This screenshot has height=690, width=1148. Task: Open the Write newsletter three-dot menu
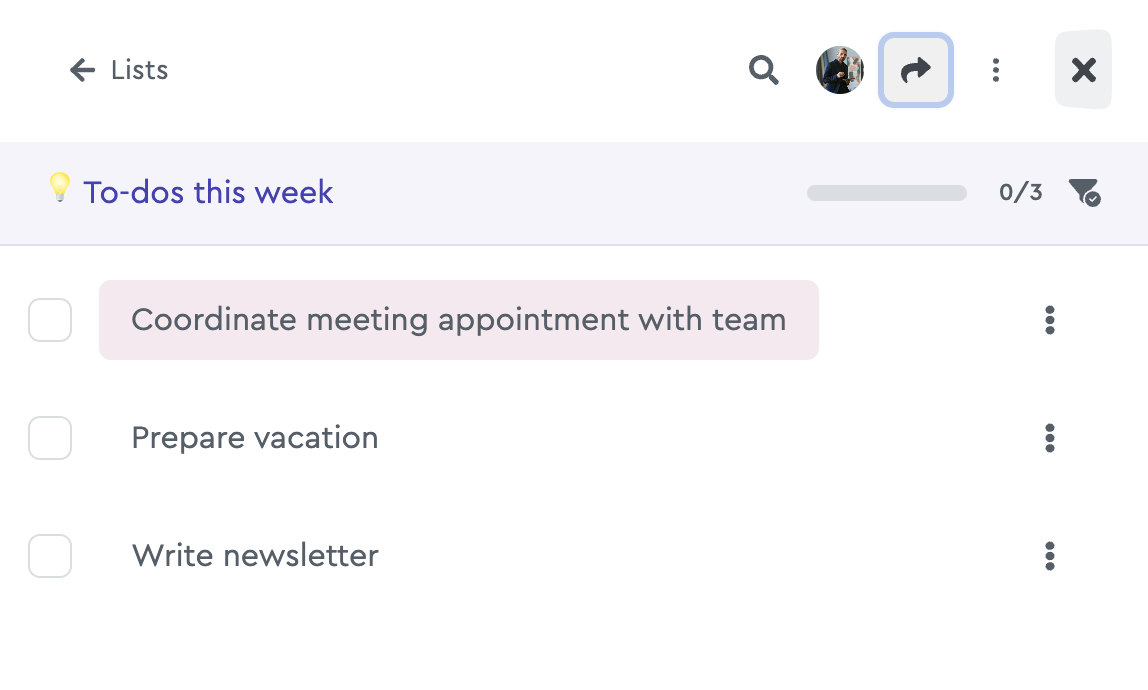(x=1050, y=556)
